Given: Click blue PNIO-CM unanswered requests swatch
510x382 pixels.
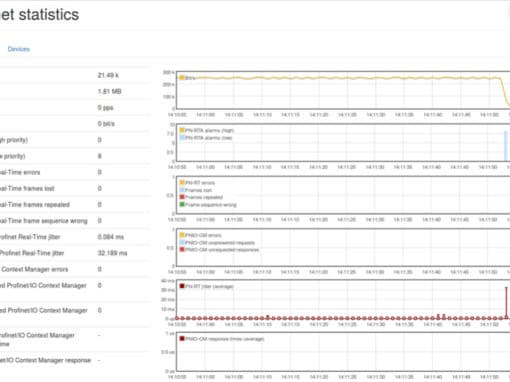Looking at the screenshot, I should coord(182,242).
